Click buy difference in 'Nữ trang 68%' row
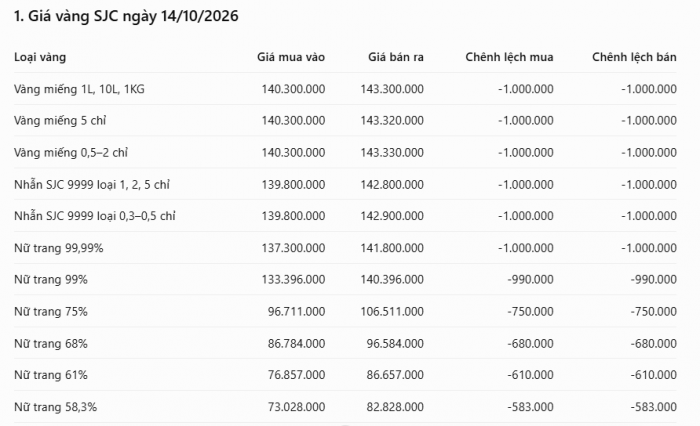 point(530,344)
